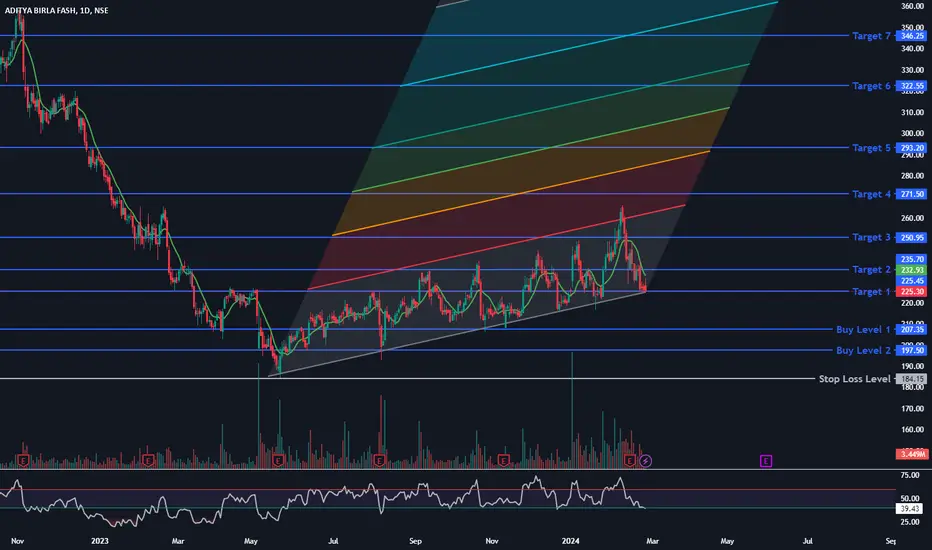Click the 293.20 price tag
The image size is (932, 550).
[x=912, y=147]
